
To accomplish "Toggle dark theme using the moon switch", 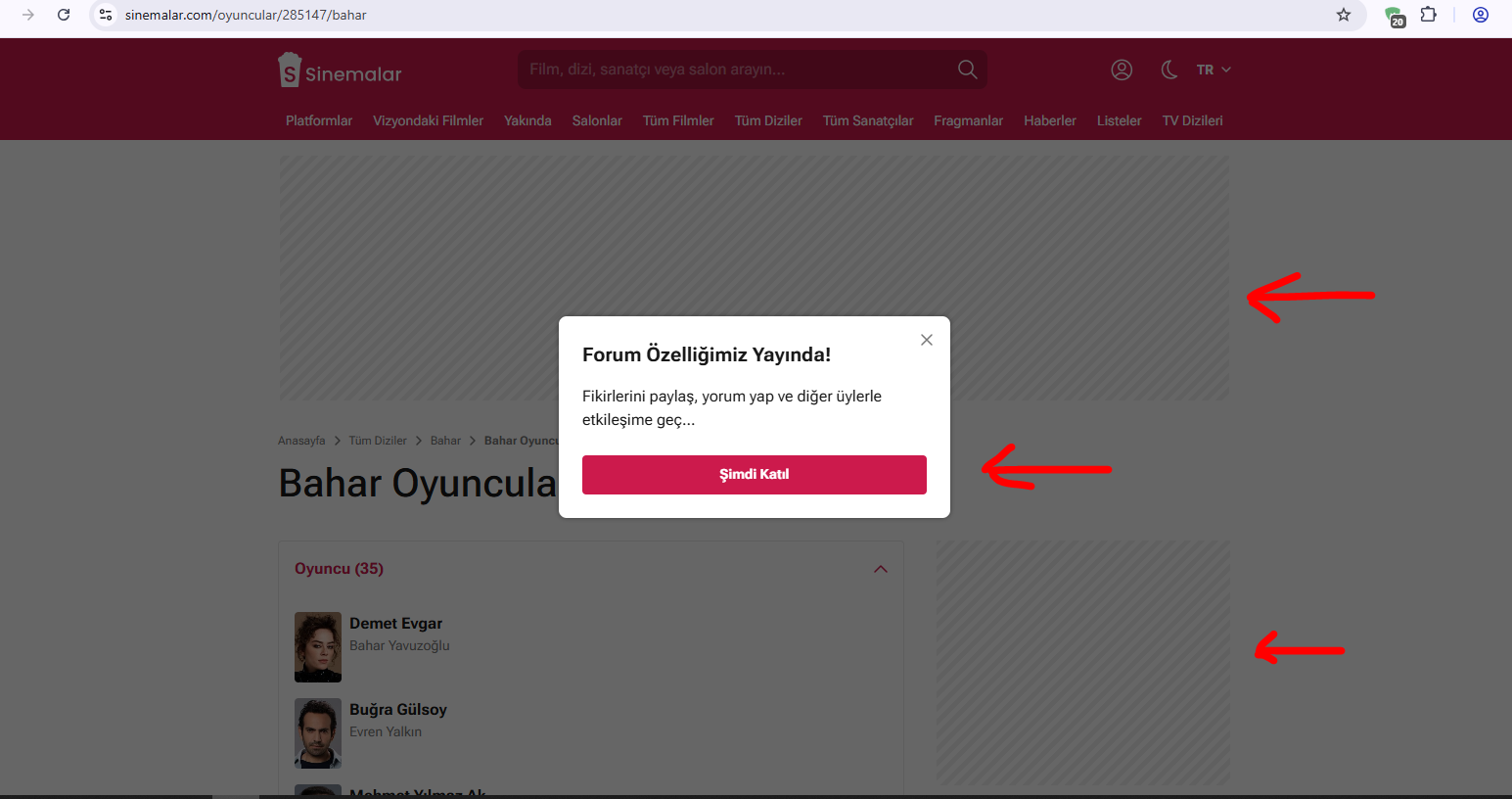I will pos(1169,70).
